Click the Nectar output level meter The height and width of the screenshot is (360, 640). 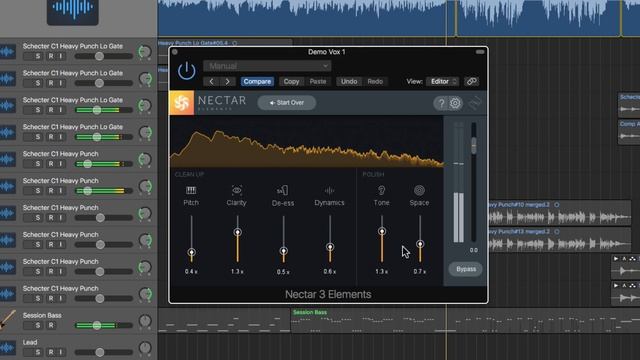point(459,182)
